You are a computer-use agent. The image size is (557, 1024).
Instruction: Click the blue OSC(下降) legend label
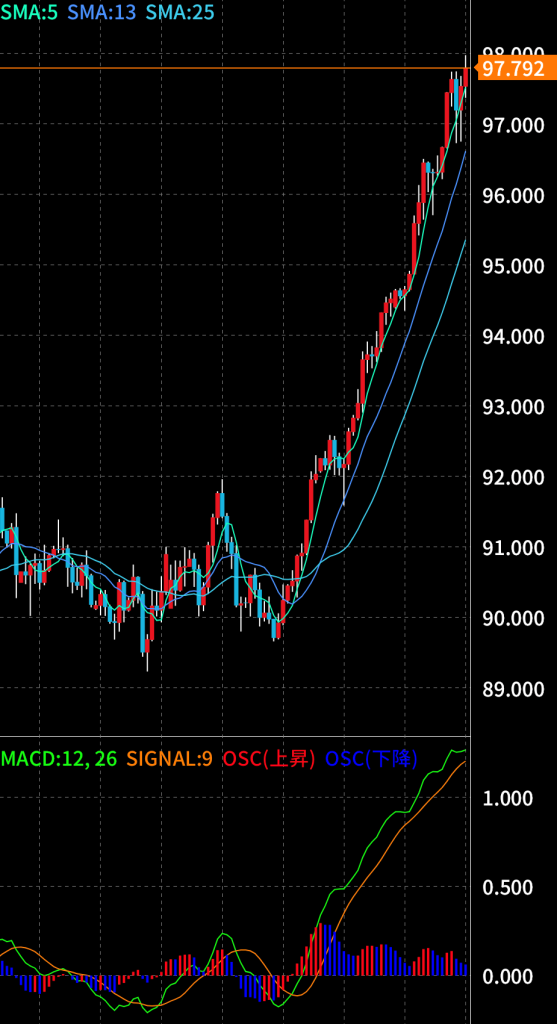371,758
